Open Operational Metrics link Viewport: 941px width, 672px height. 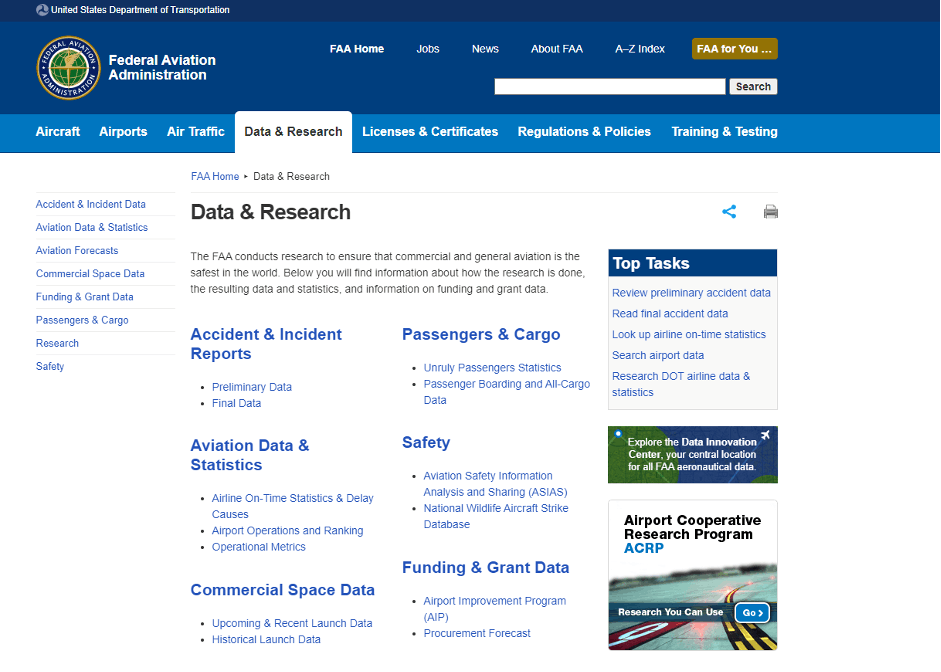click(x=259, y=547)
